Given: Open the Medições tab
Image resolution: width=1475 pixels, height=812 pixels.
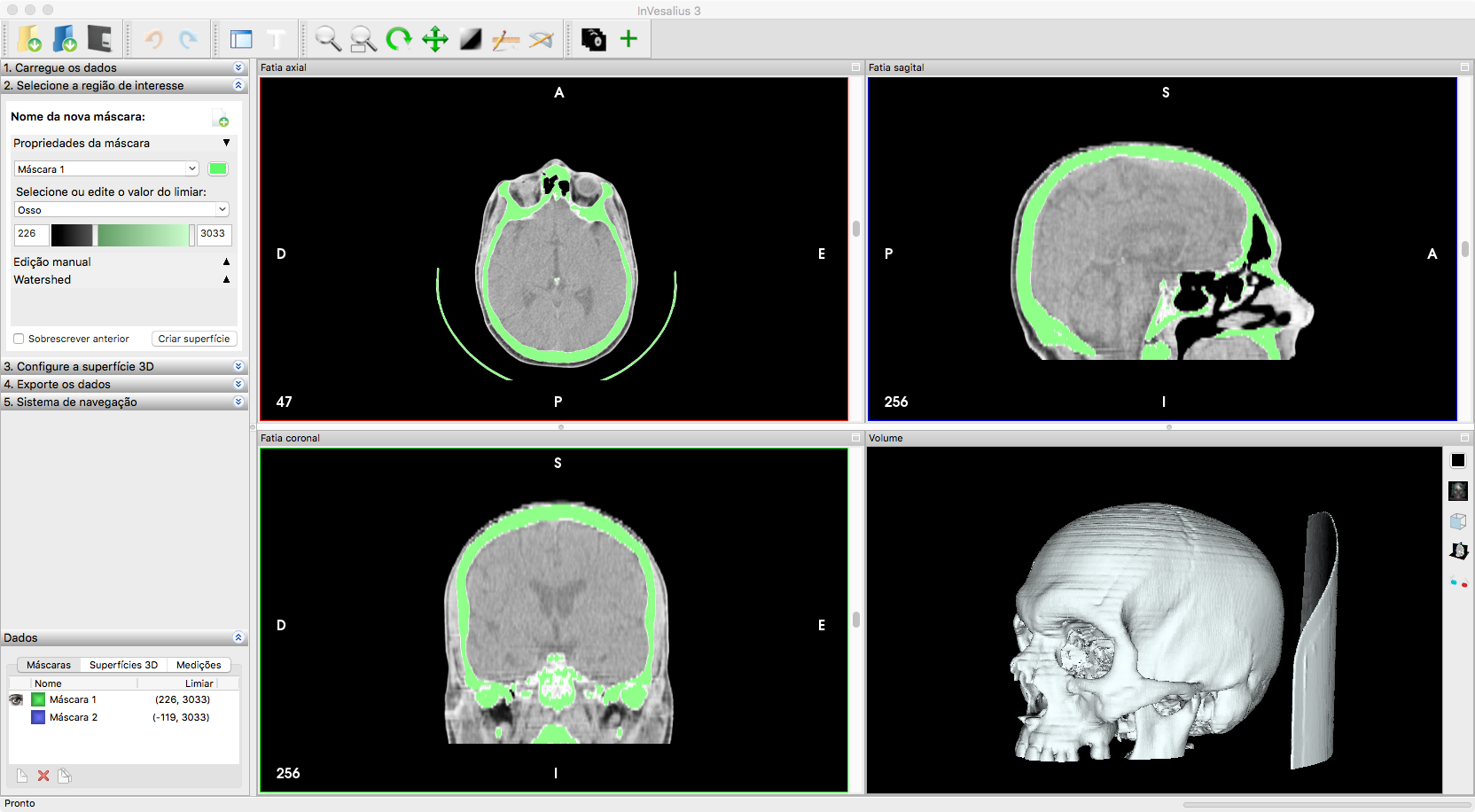Looking at the screenshot, I should pyautogui.click(x=199, y=665).
